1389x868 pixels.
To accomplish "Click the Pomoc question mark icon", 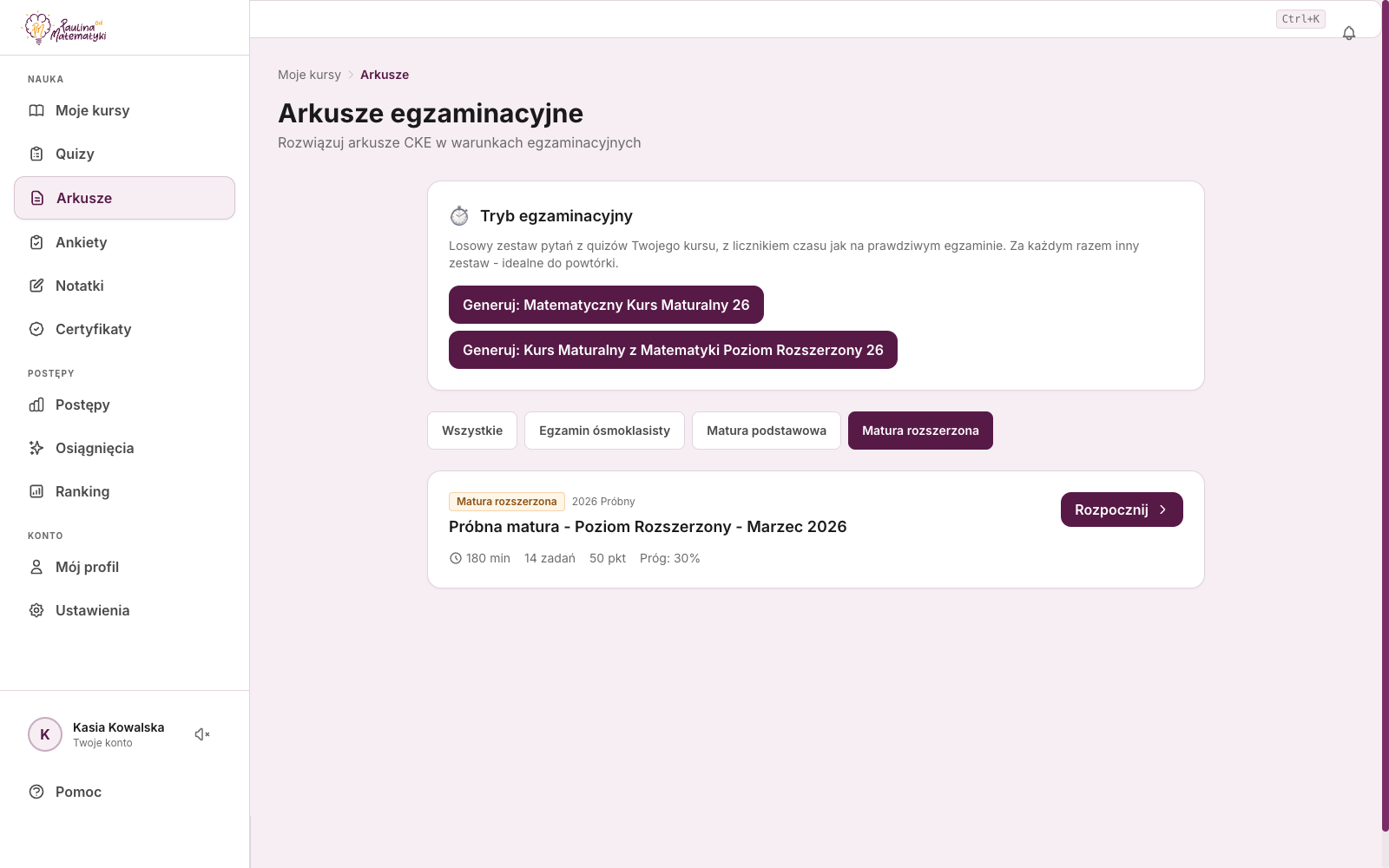I will [x=36, y=792].
